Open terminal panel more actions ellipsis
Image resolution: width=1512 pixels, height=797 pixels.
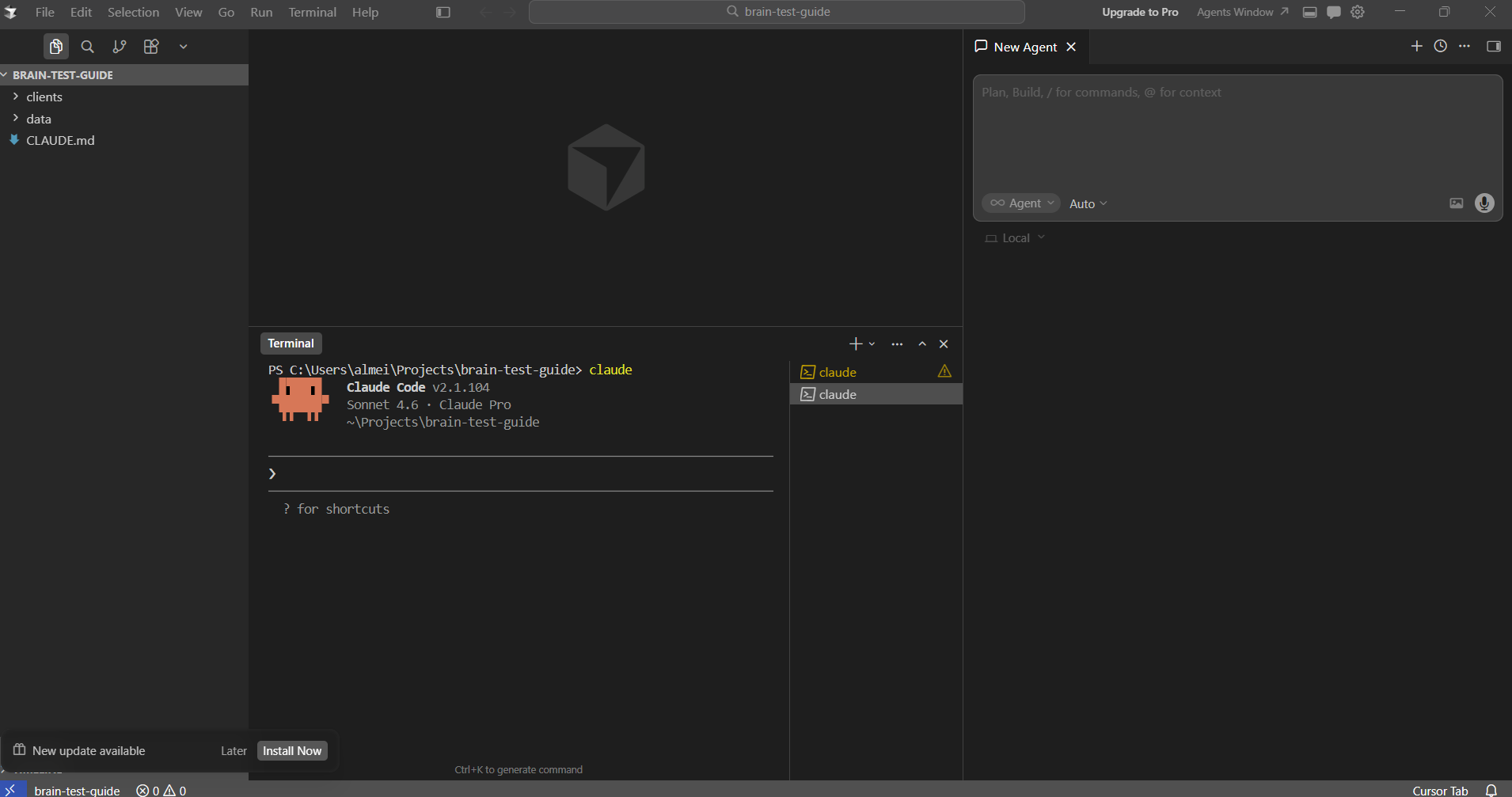click(897, 343)
